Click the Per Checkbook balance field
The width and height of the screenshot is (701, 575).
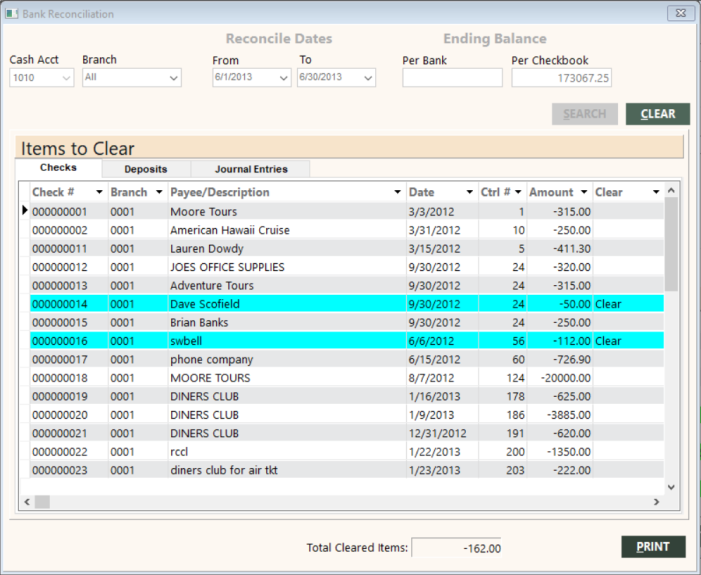(561, 78)
